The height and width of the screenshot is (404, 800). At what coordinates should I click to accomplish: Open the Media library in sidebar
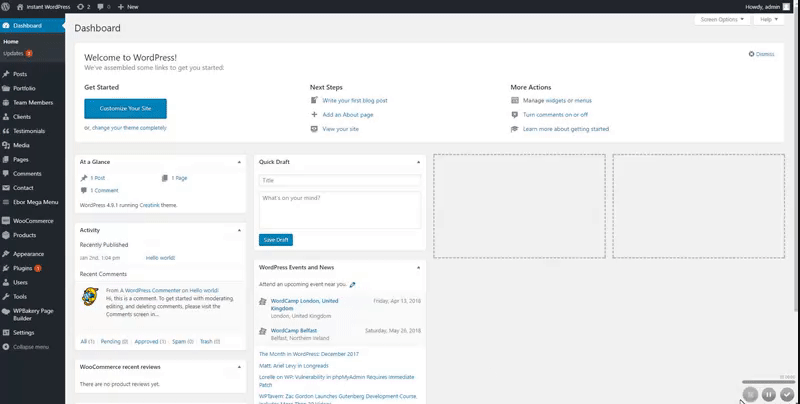click(x=21, y=145)
